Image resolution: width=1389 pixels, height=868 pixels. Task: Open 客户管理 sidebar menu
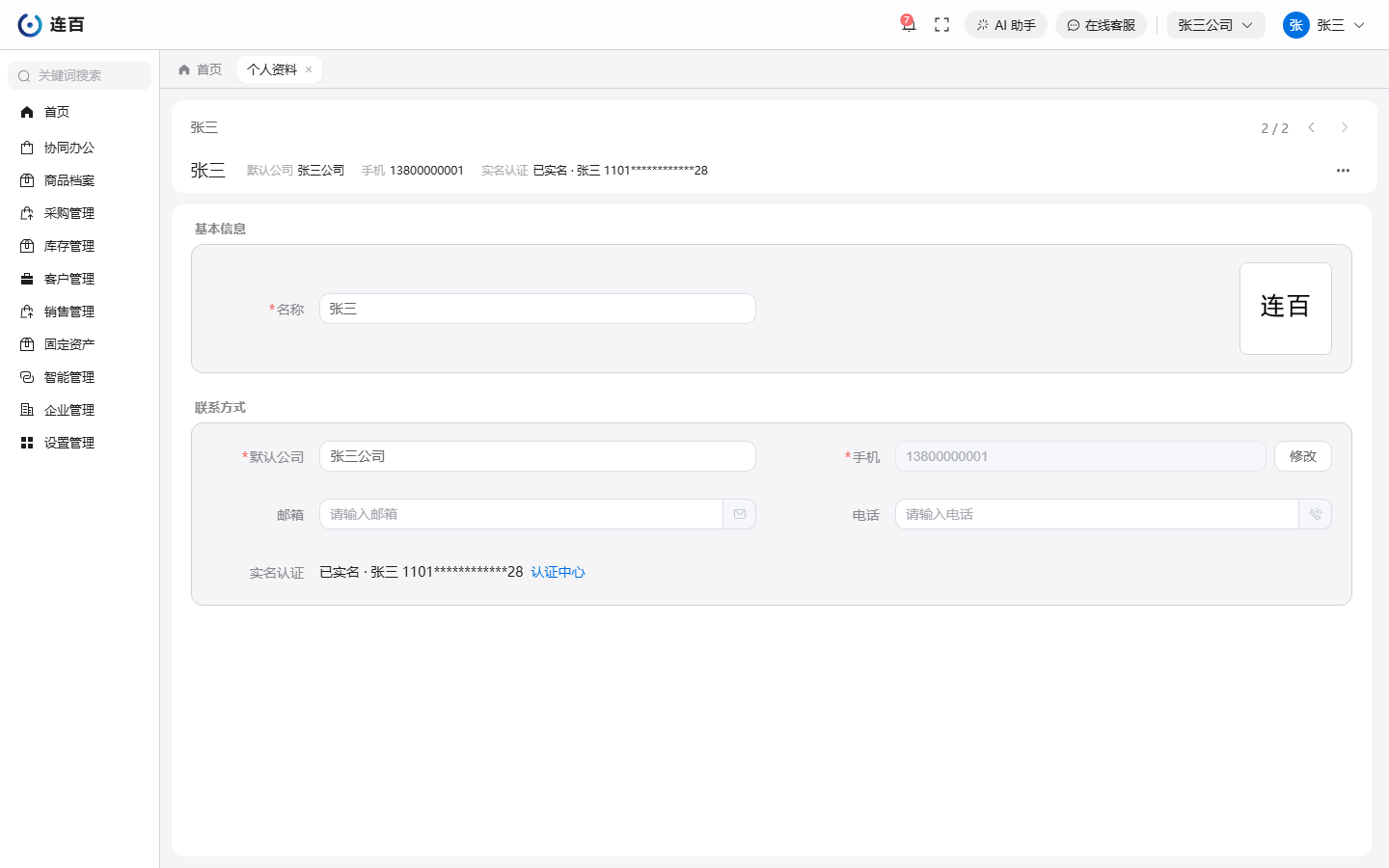[x=80, y=279]
